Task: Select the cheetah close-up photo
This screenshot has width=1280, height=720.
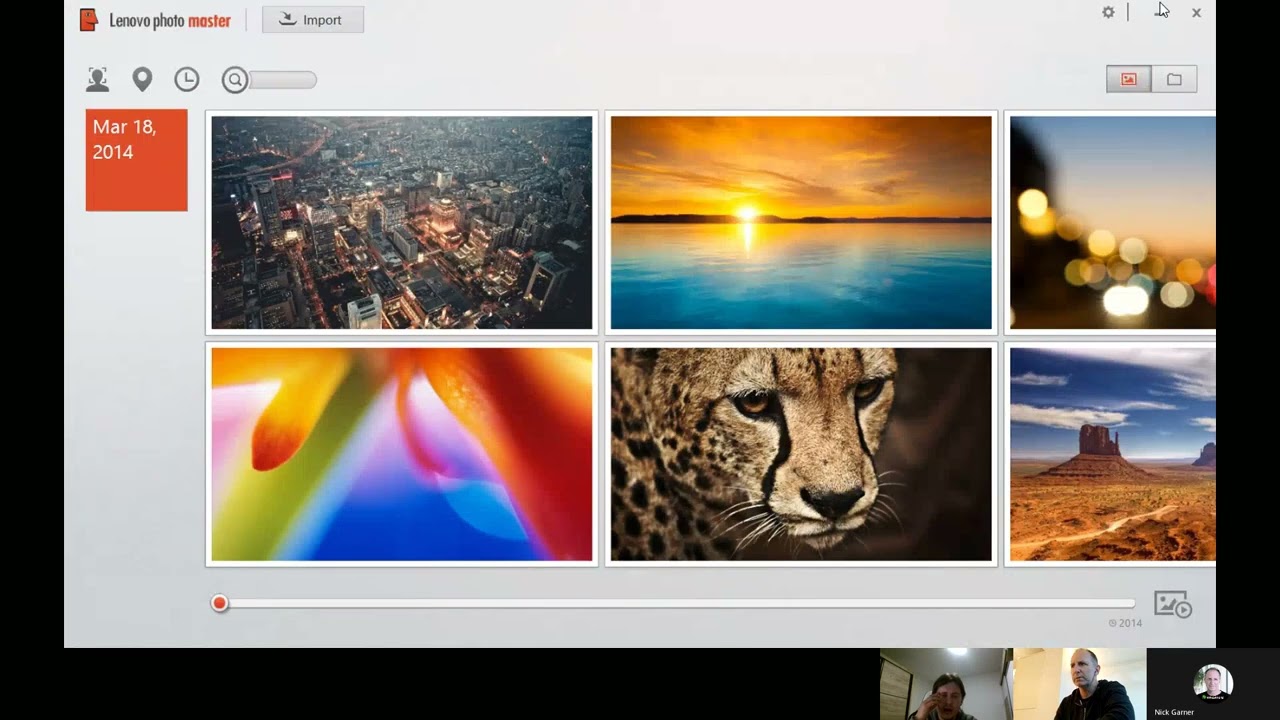Action: tap(801, 454)
